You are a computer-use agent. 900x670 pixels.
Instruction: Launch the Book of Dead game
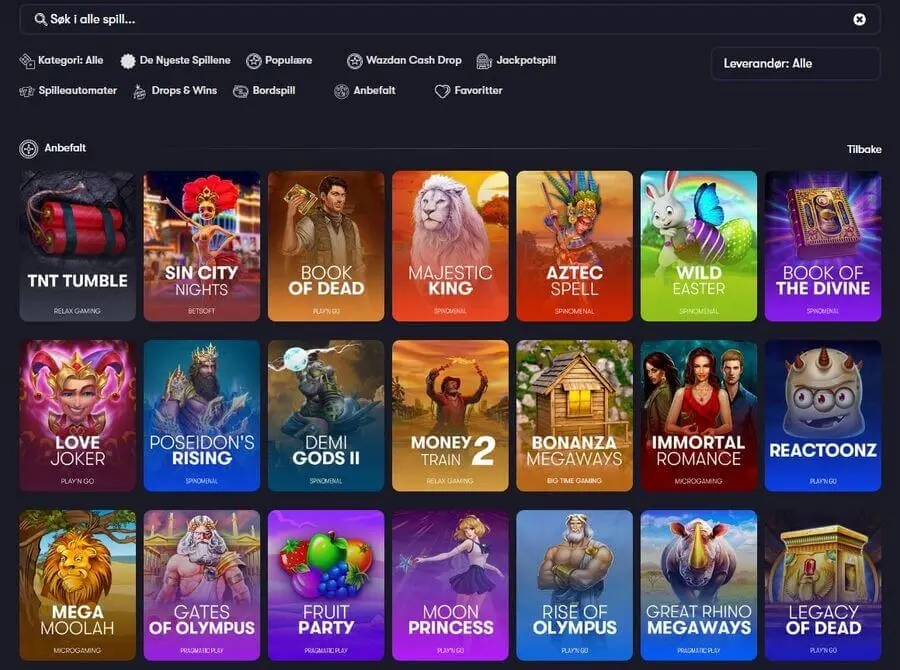[x=326, y=246]
